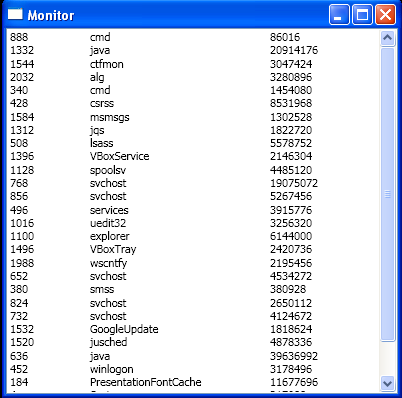Select the alg process name

coord(97,77)
